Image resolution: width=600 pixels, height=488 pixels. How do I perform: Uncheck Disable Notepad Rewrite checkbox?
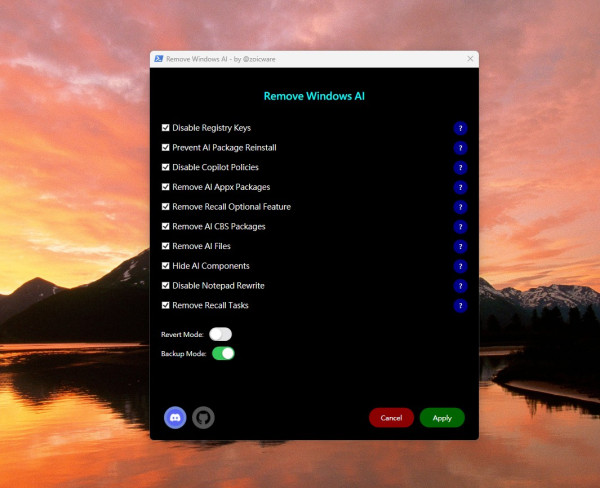pyautogui.click(x=165, y=285)
